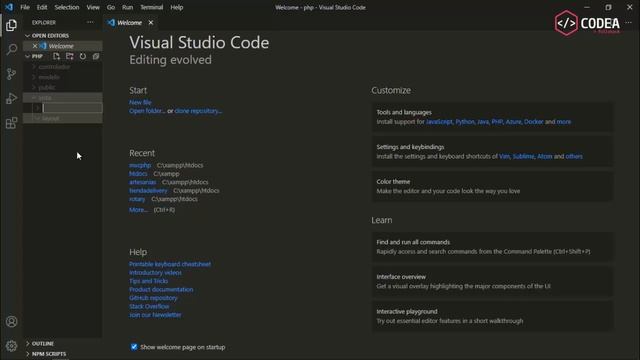This screenshot has height=360, width=640.
Task: Click the new folder name input field
Action: 72,108
